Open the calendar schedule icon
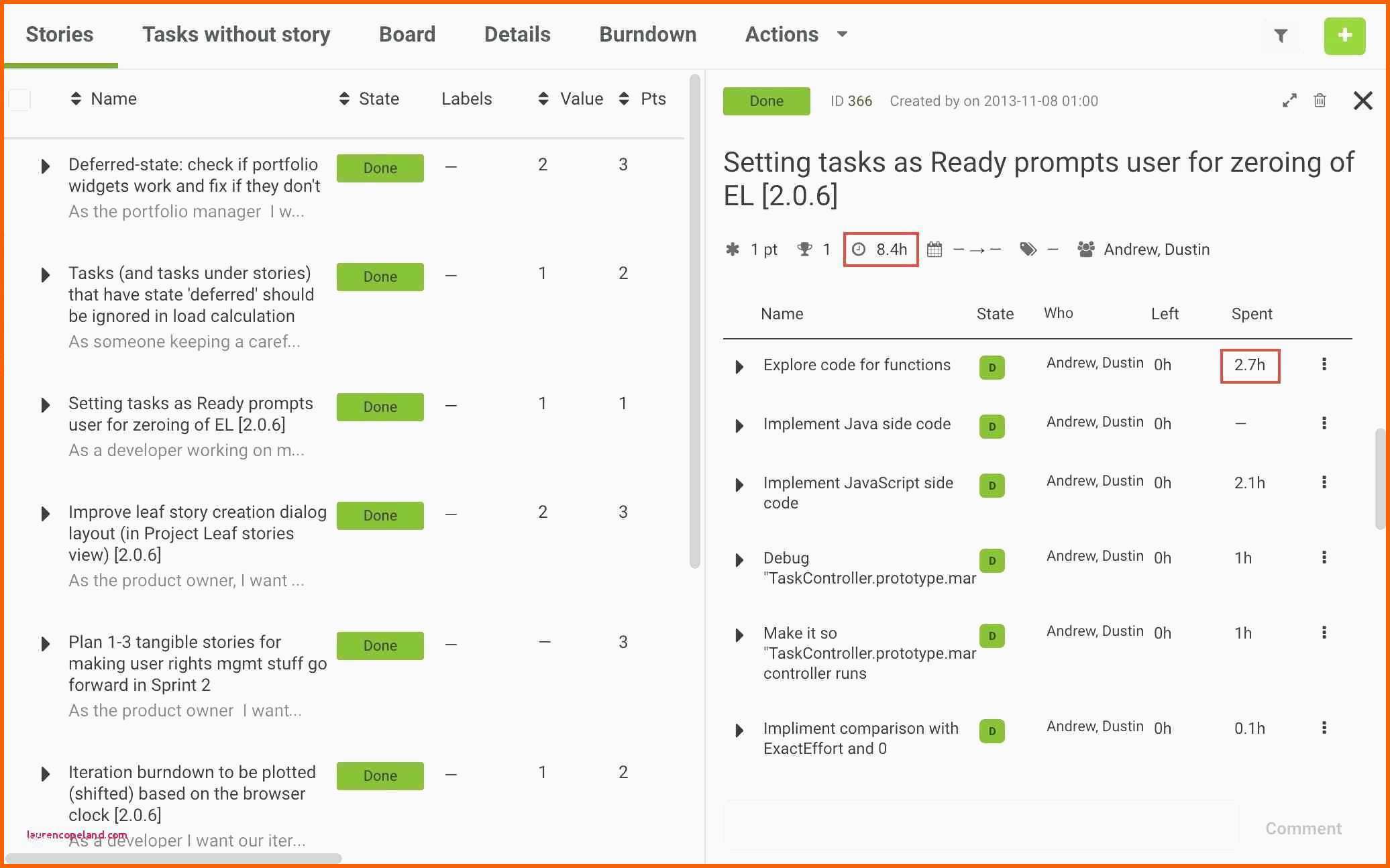The width and height of the screenshot is (1390, 868). coord(934,250)
